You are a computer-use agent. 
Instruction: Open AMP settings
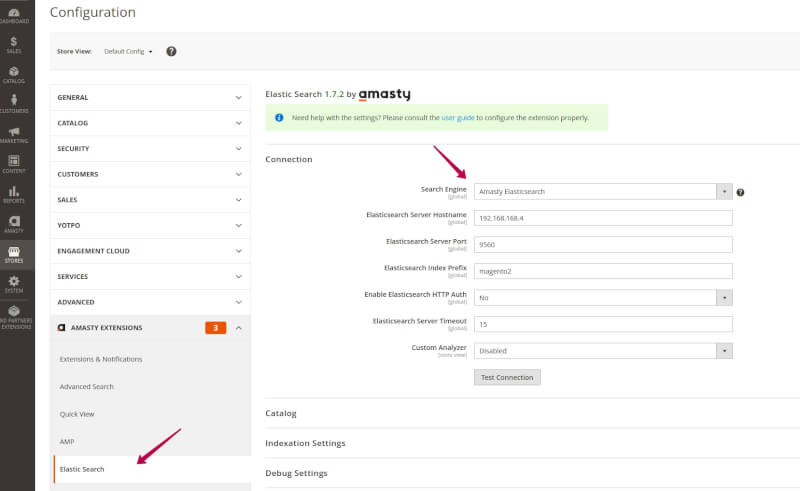[x=67, y=442]
